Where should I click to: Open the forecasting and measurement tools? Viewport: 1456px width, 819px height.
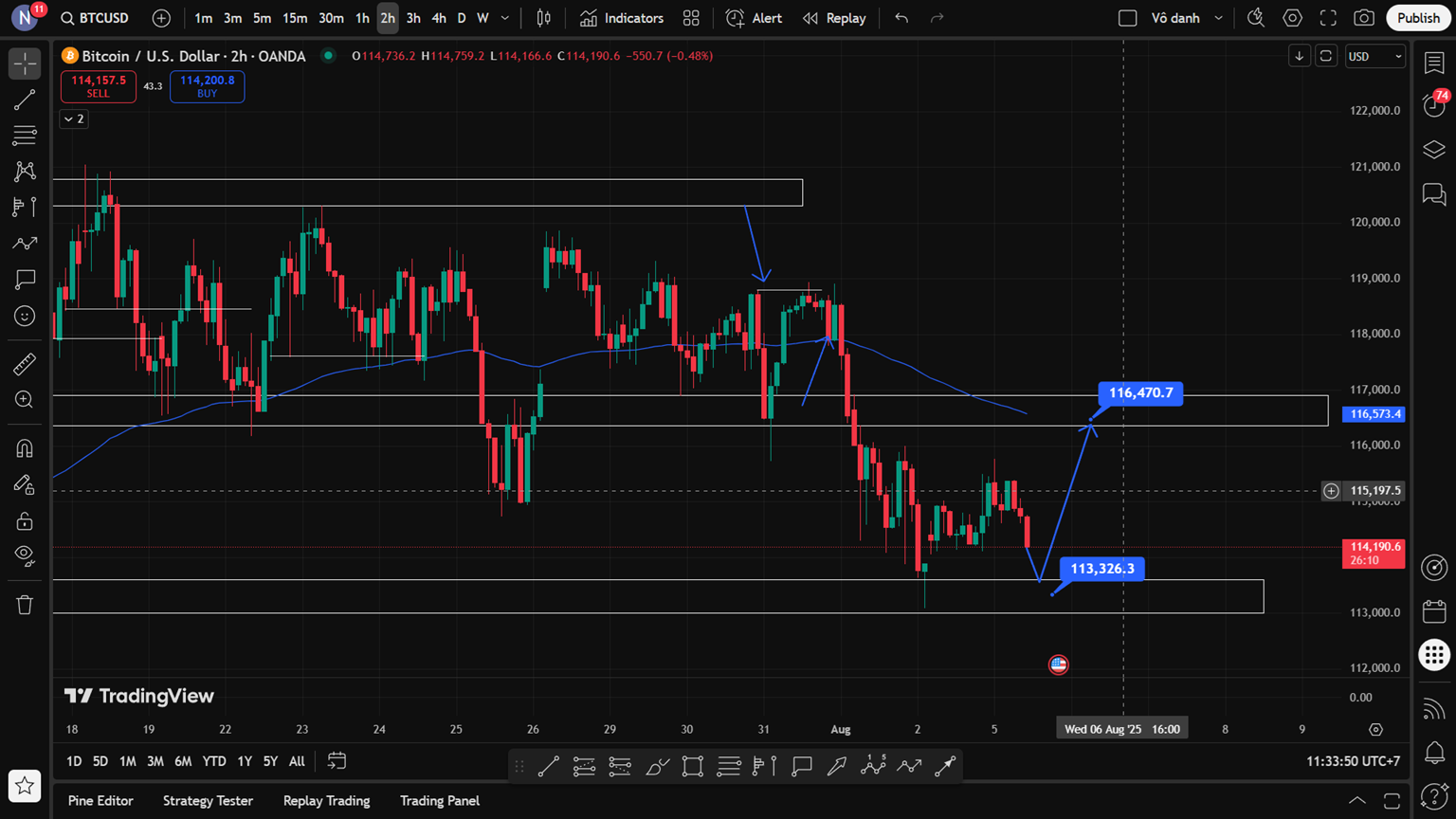tap(25, 208)
